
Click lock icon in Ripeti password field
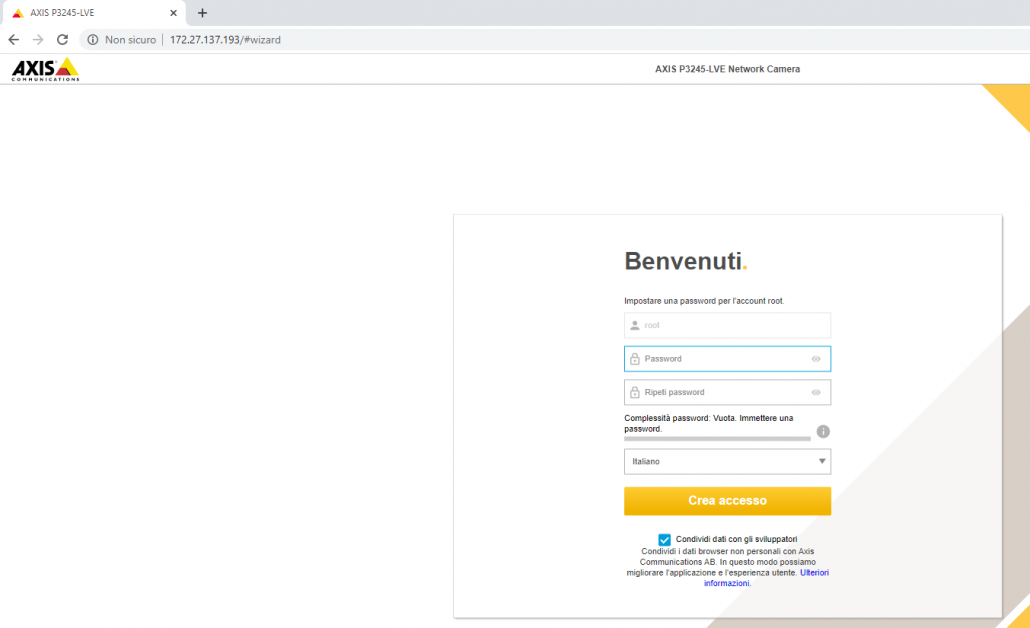pos(635,392)
